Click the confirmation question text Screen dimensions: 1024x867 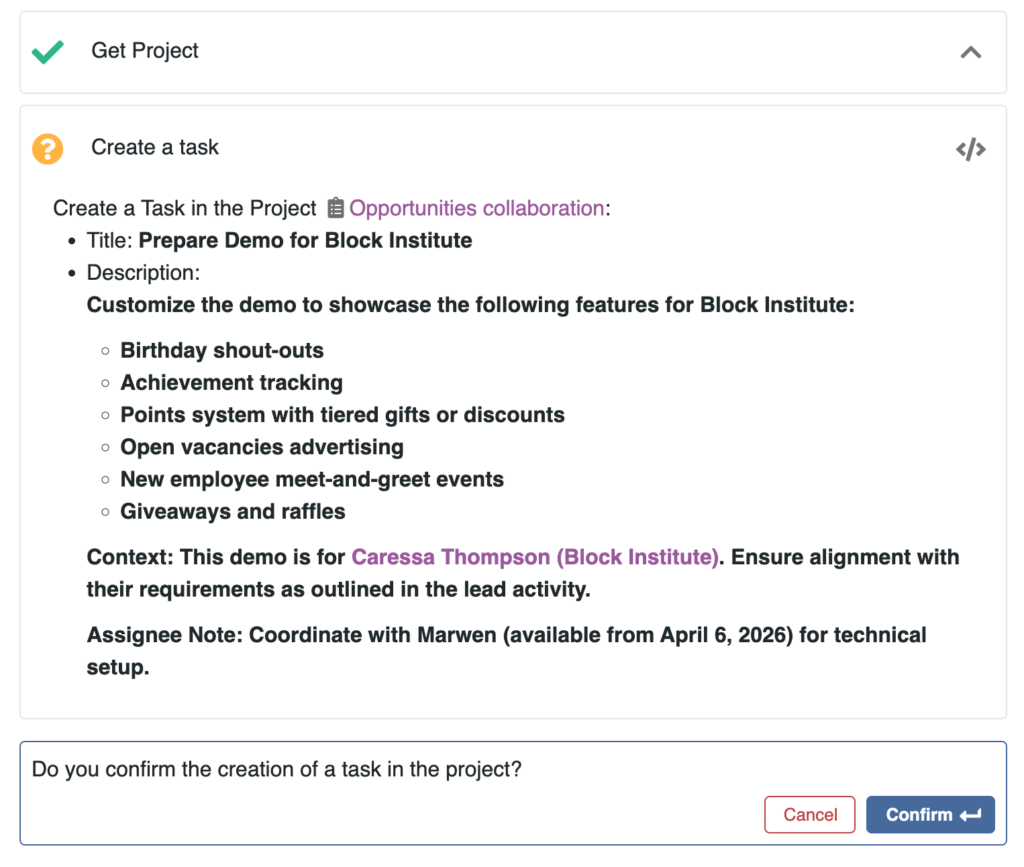(x=277, y=769)
